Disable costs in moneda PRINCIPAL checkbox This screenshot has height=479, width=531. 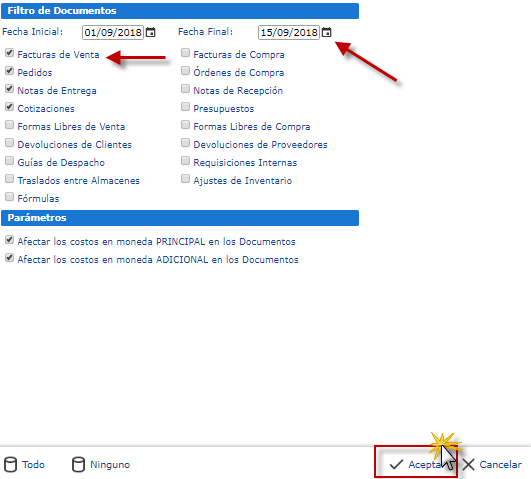tap(9, 240)
